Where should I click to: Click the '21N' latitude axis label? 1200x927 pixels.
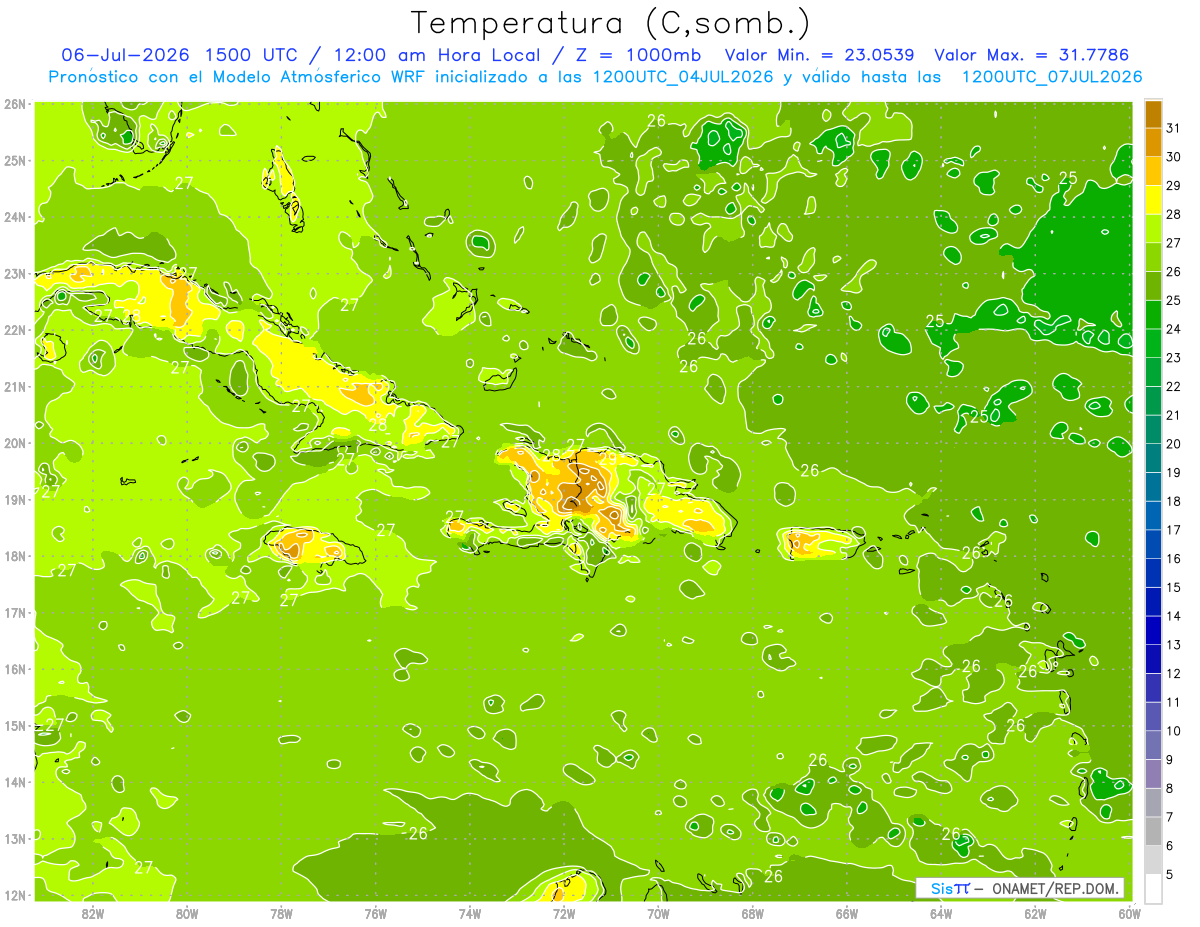point(15,386)
